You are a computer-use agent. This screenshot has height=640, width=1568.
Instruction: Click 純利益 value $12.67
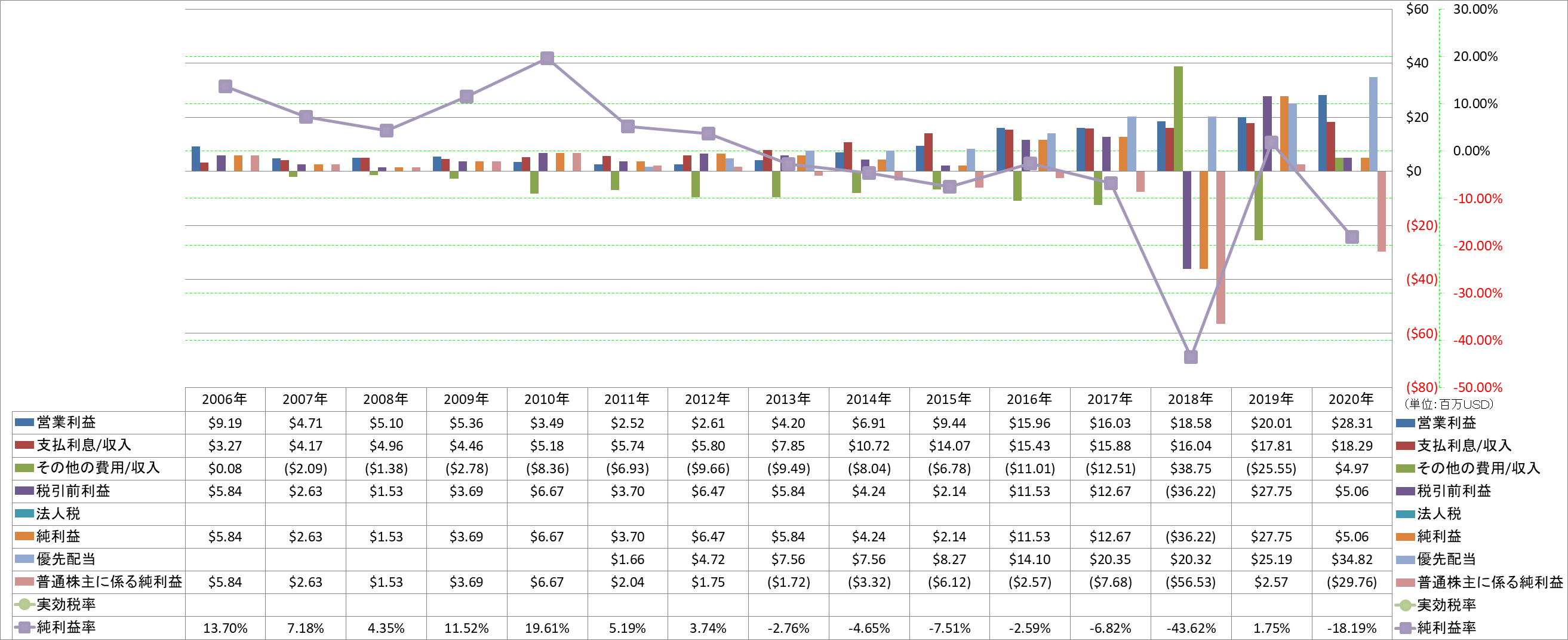(x=1110, y=537)
